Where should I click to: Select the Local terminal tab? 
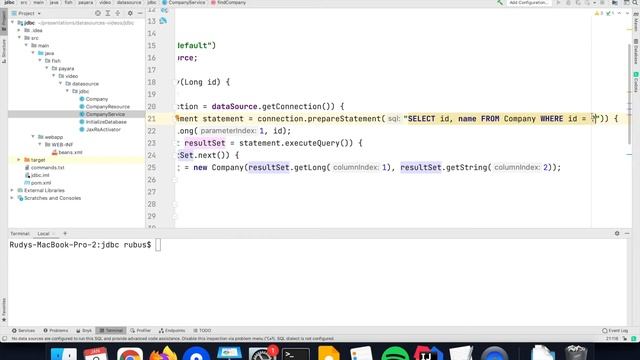coord(43,233)
